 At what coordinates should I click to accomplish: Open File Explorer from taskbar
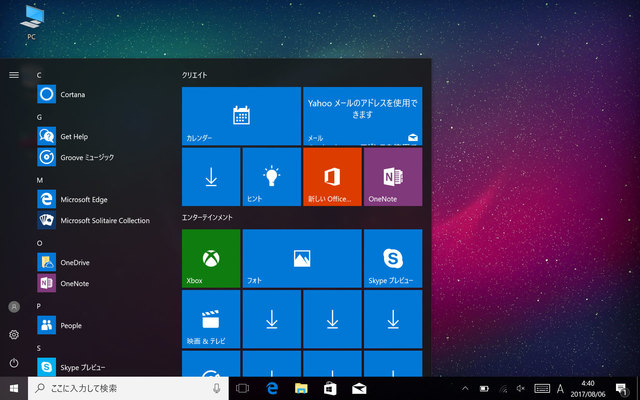(x=301, y=388)
